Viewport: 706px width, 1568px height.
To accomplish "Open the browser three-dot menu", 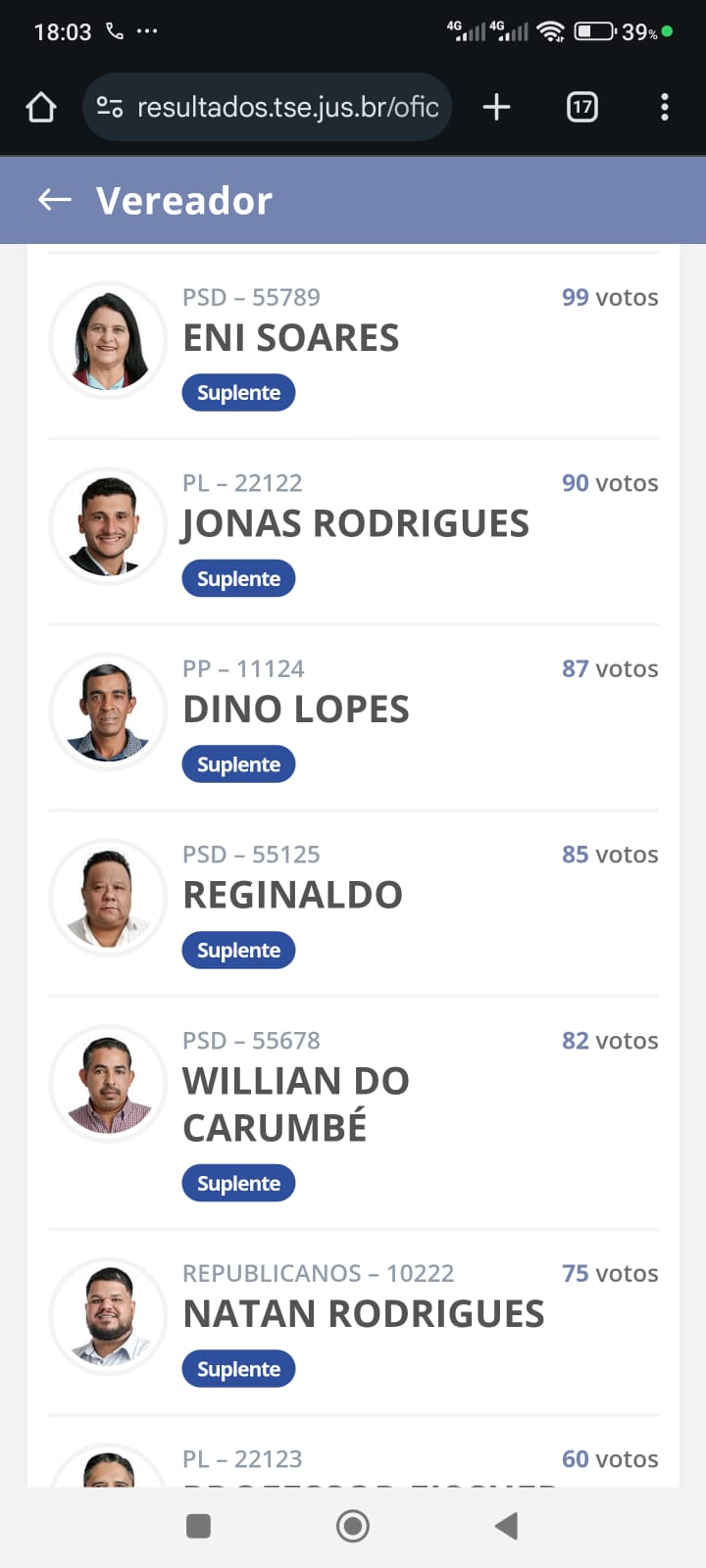I will [665, 107].
